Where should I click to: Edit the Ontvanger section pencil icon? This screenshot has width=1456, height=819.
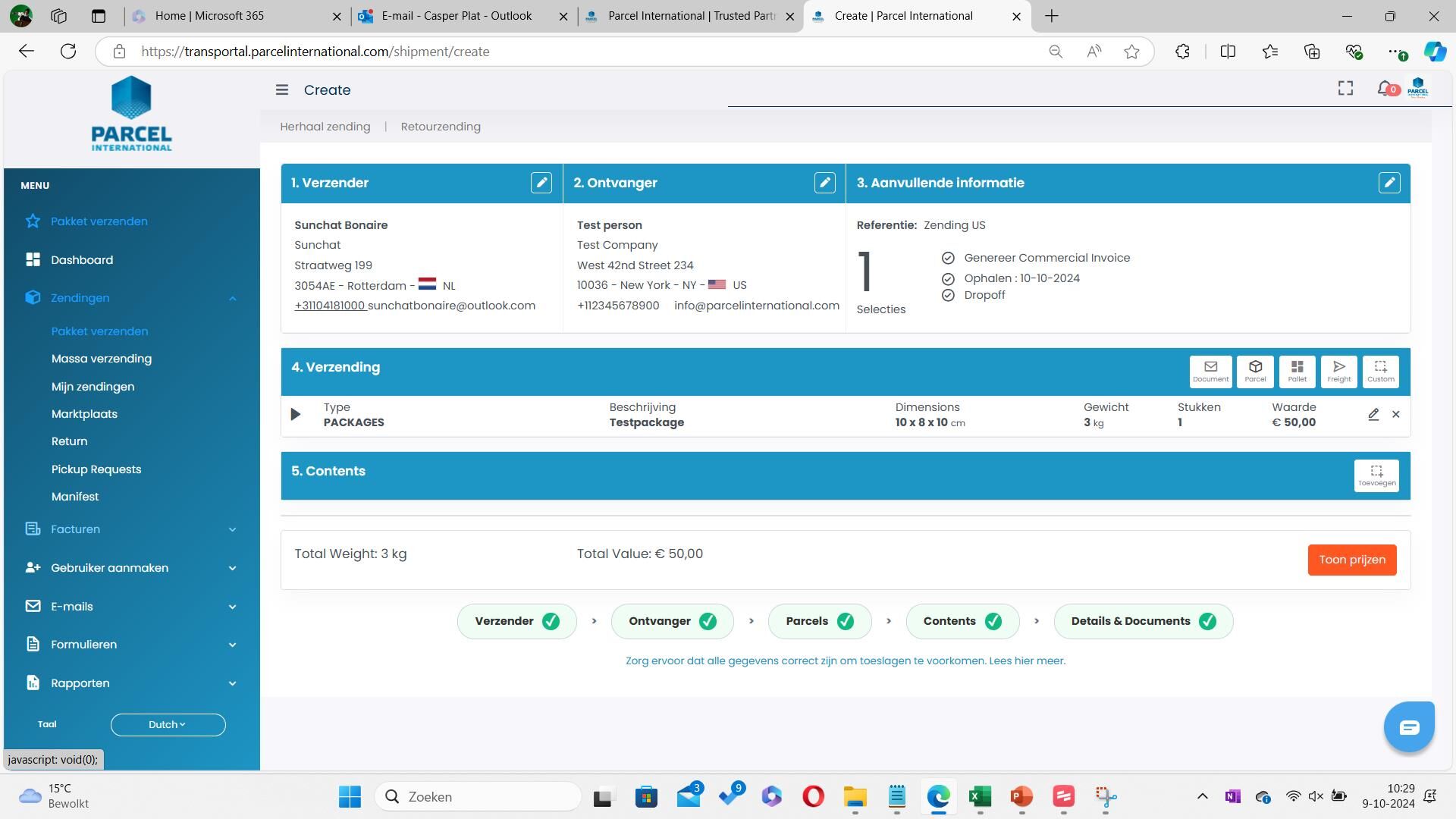824,183
